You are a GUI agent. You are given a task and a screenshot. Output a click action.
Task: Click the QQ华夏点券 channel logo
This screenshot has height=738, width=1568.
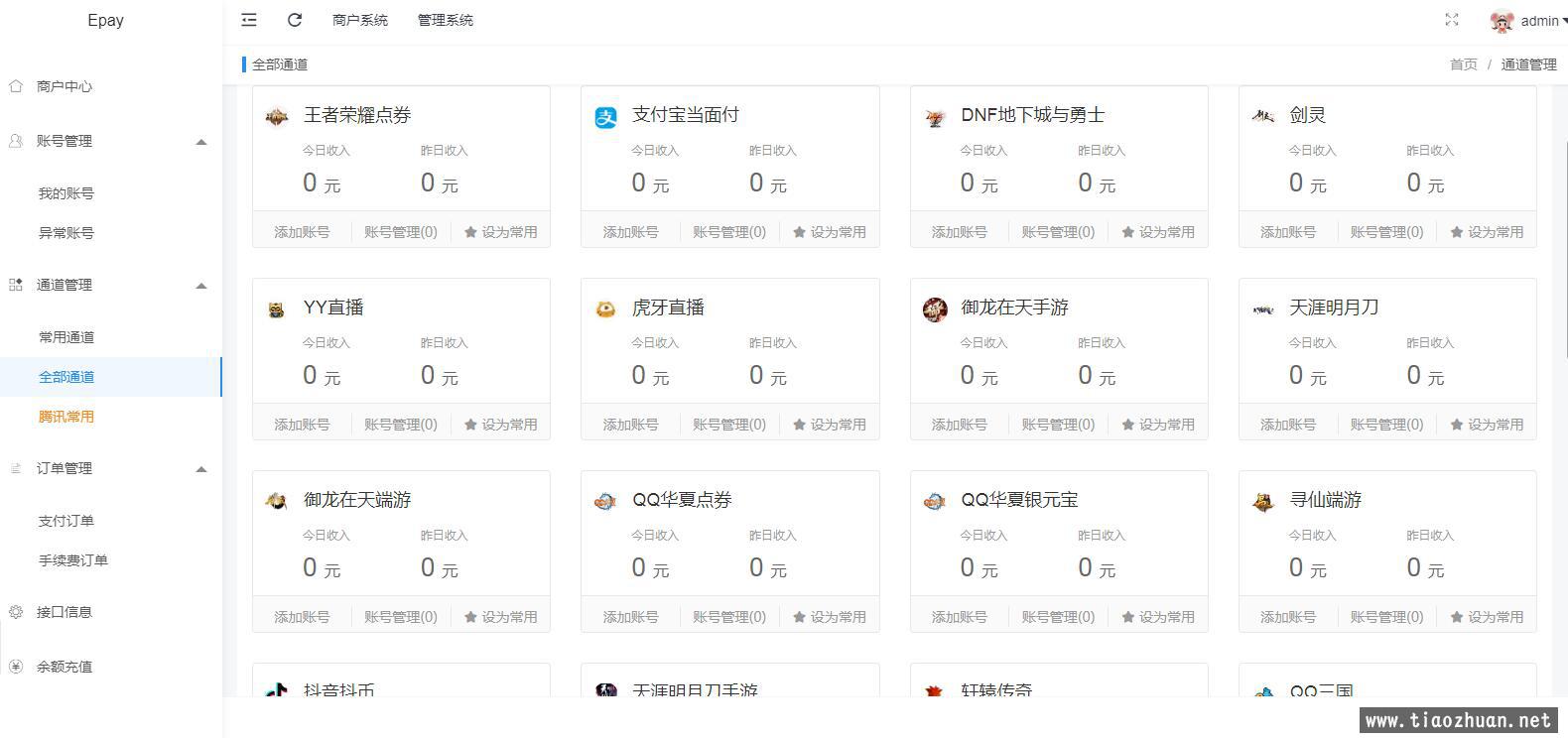click(605, 502)
